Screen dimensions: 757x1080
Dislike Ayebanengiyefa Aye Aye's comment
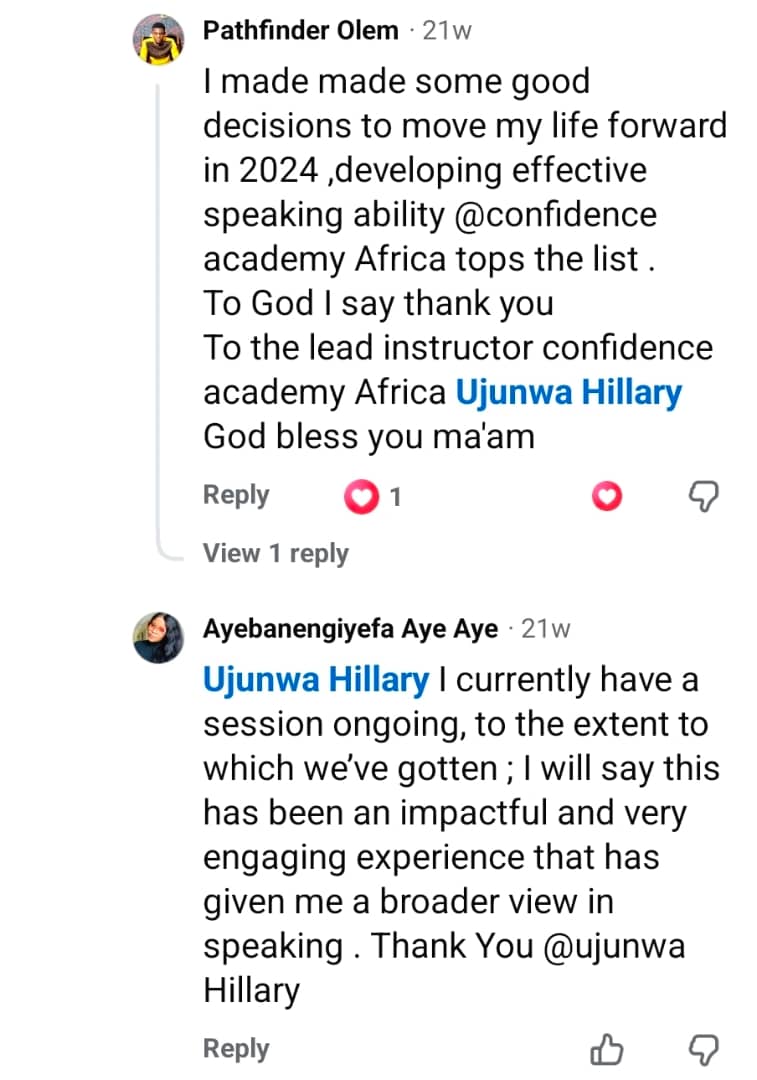click(704, 1049)
